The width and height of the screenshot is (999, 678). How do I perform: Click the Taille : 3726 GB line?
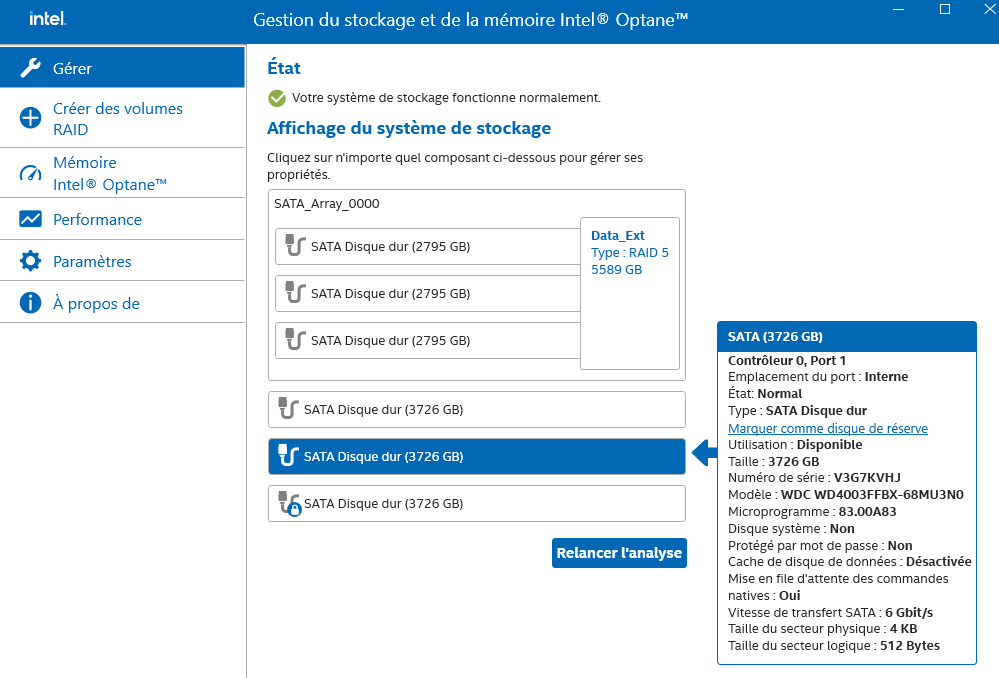click(773, 461)
